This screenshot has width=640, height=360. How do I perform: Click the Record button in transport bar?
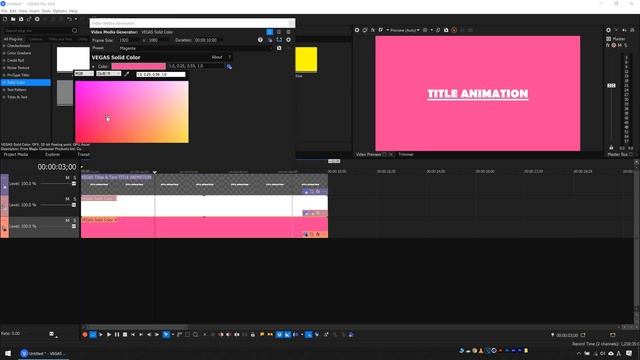tap(85, 335)
